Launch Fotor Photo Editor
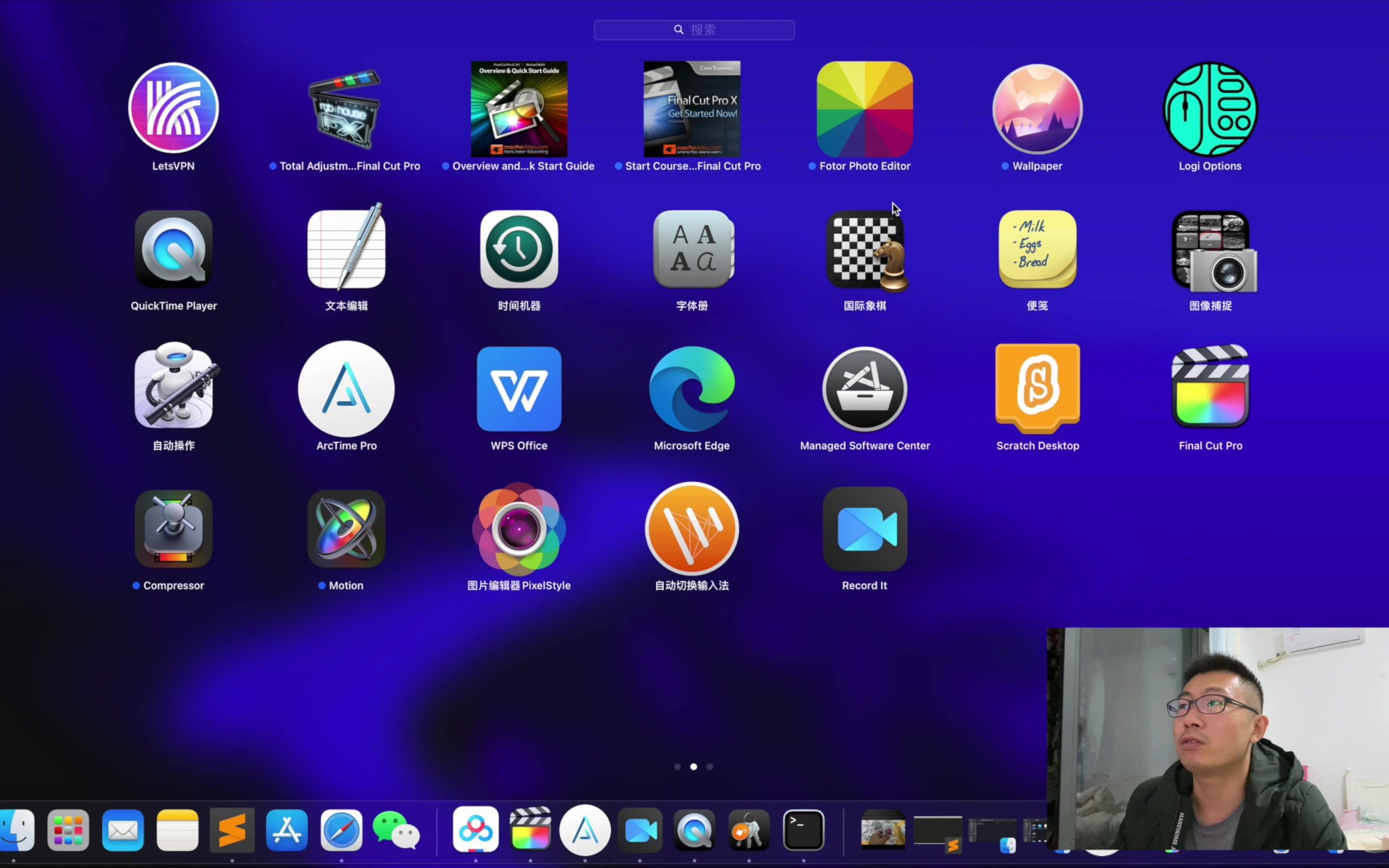Viewport: 1389px width, 868px height. (865, 108)
